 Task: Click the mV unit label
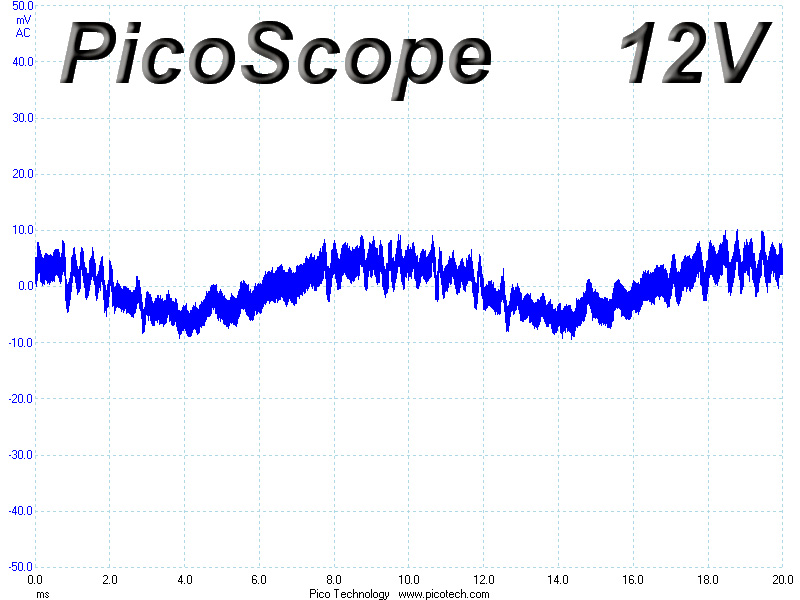click(23, 20)
